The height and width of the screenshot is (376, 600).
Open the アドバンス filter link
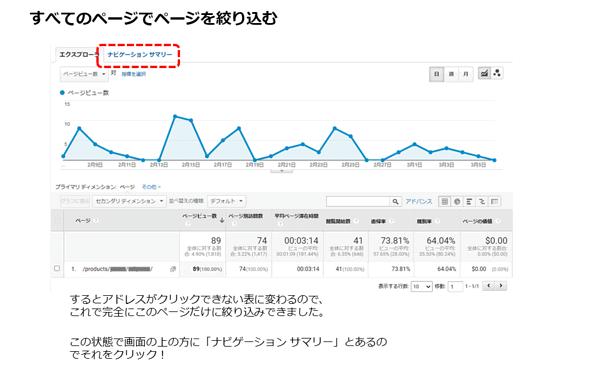click(x=419, y=201)
